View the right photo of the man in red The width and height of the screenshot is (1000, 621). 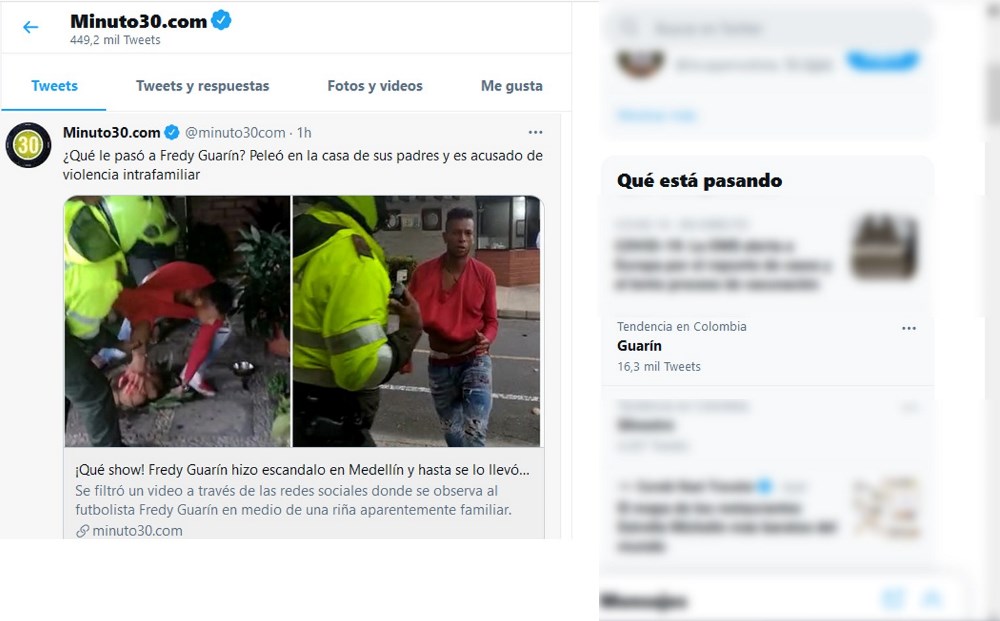416,321
